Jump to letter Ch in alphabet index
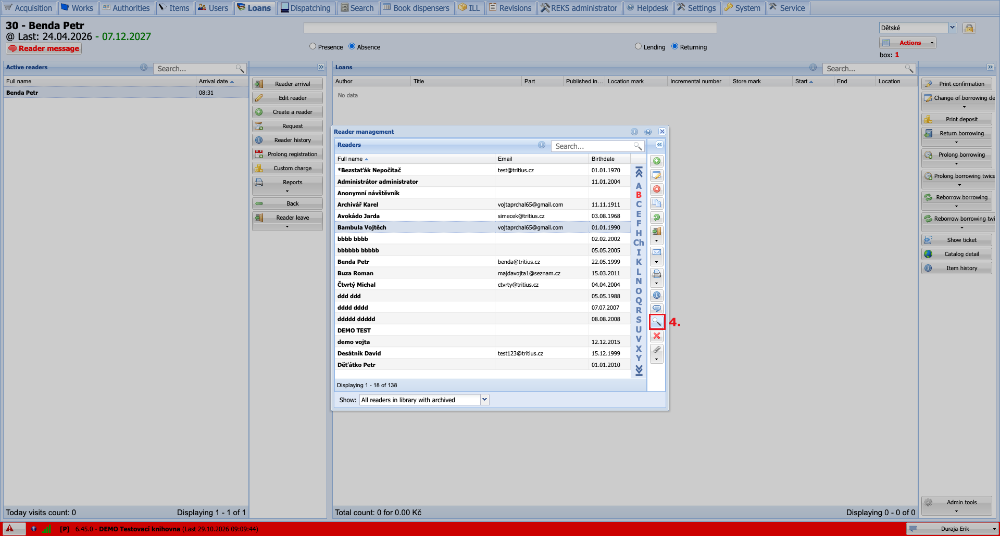 pos(638,243)
